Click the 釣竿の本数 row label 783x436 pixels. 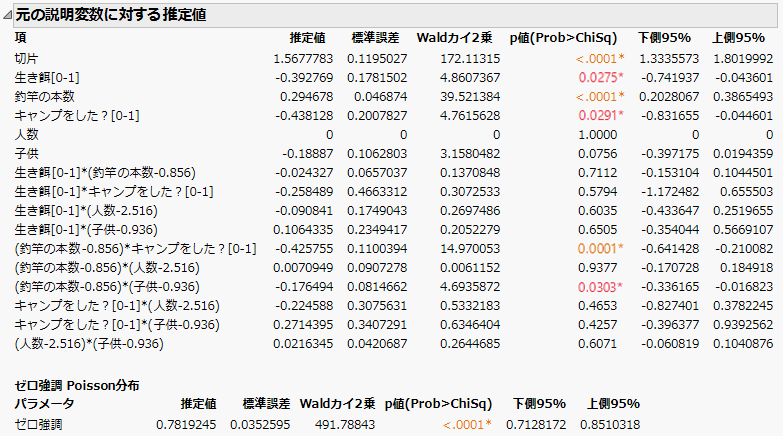point(44,96)
